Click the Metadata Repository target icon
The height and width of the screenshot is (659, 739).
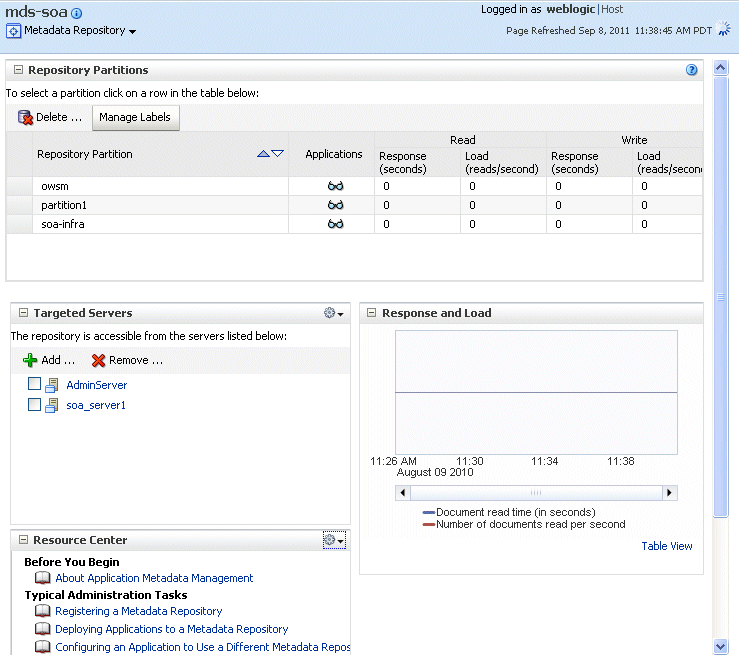coord(13,31)
